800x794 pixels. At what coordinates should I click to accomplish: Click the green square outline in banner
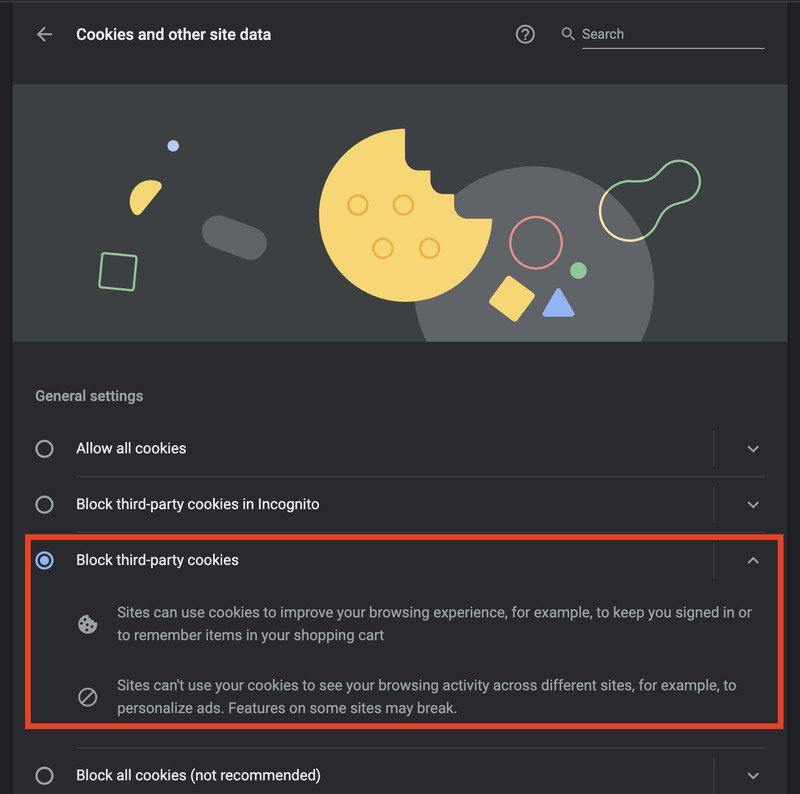click(x=118, y=271)
